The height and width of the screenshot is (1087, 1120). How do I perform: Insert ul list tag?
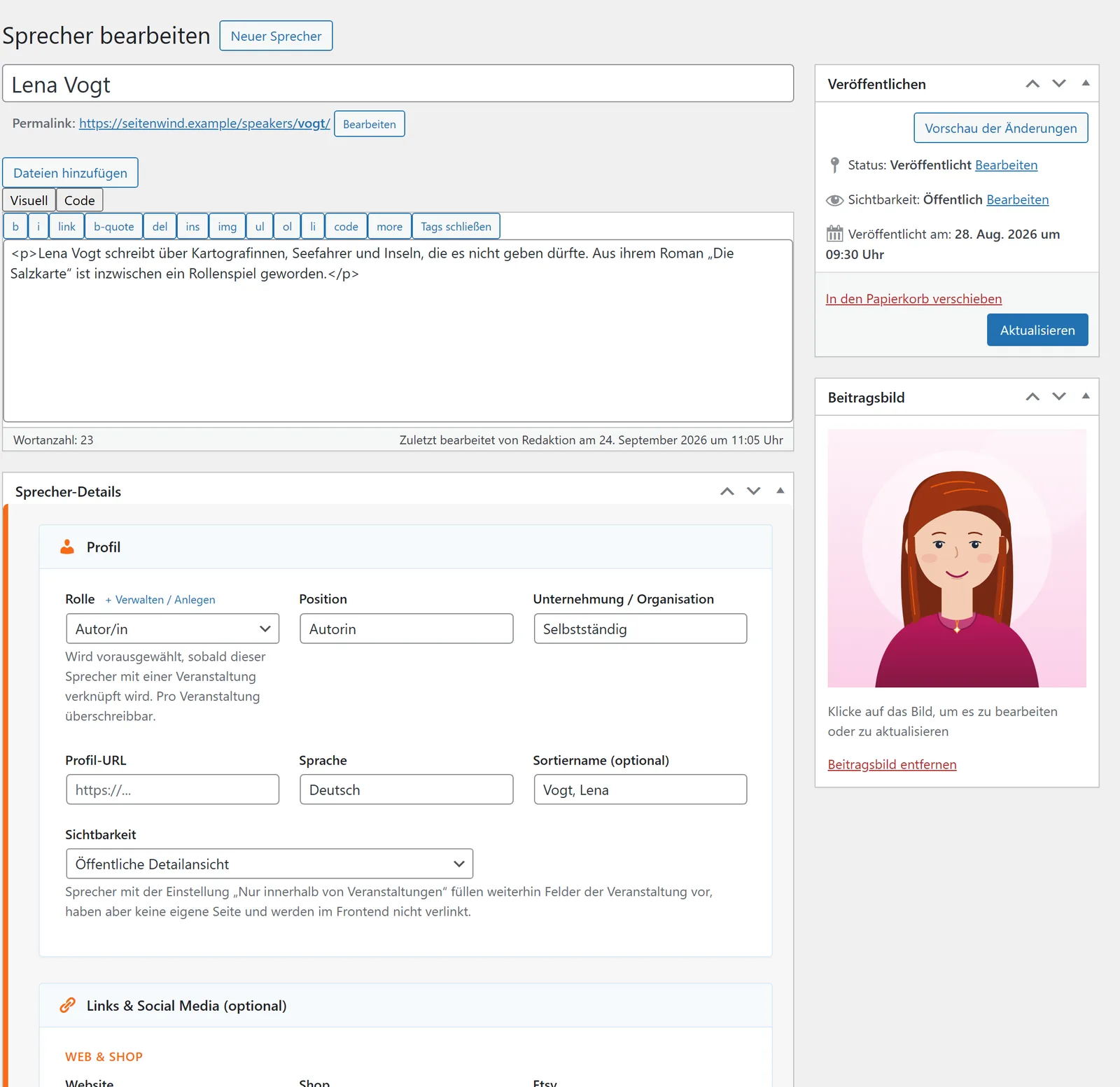pyautogui.click(x=260, y=227)
